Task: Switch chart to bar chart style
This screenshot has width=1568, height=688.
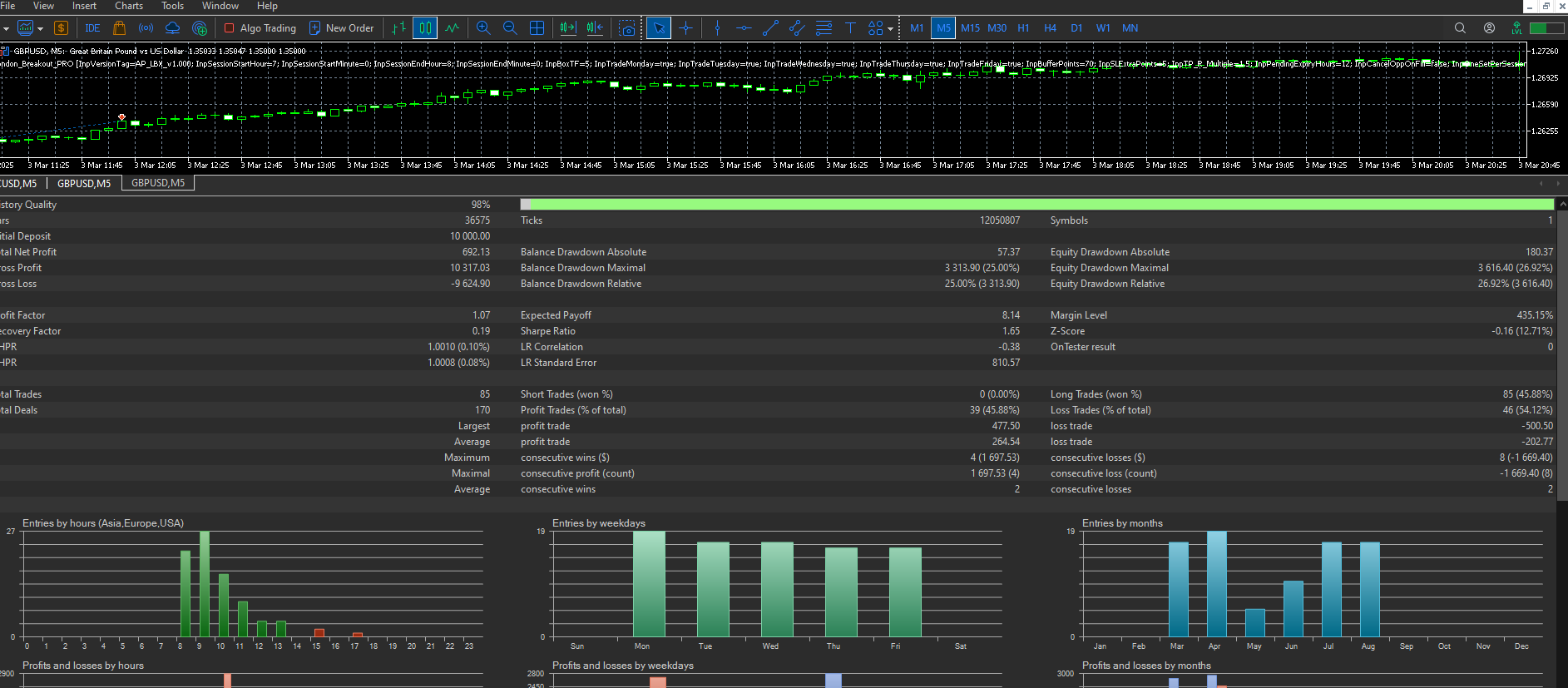Action: pos(398,28)
